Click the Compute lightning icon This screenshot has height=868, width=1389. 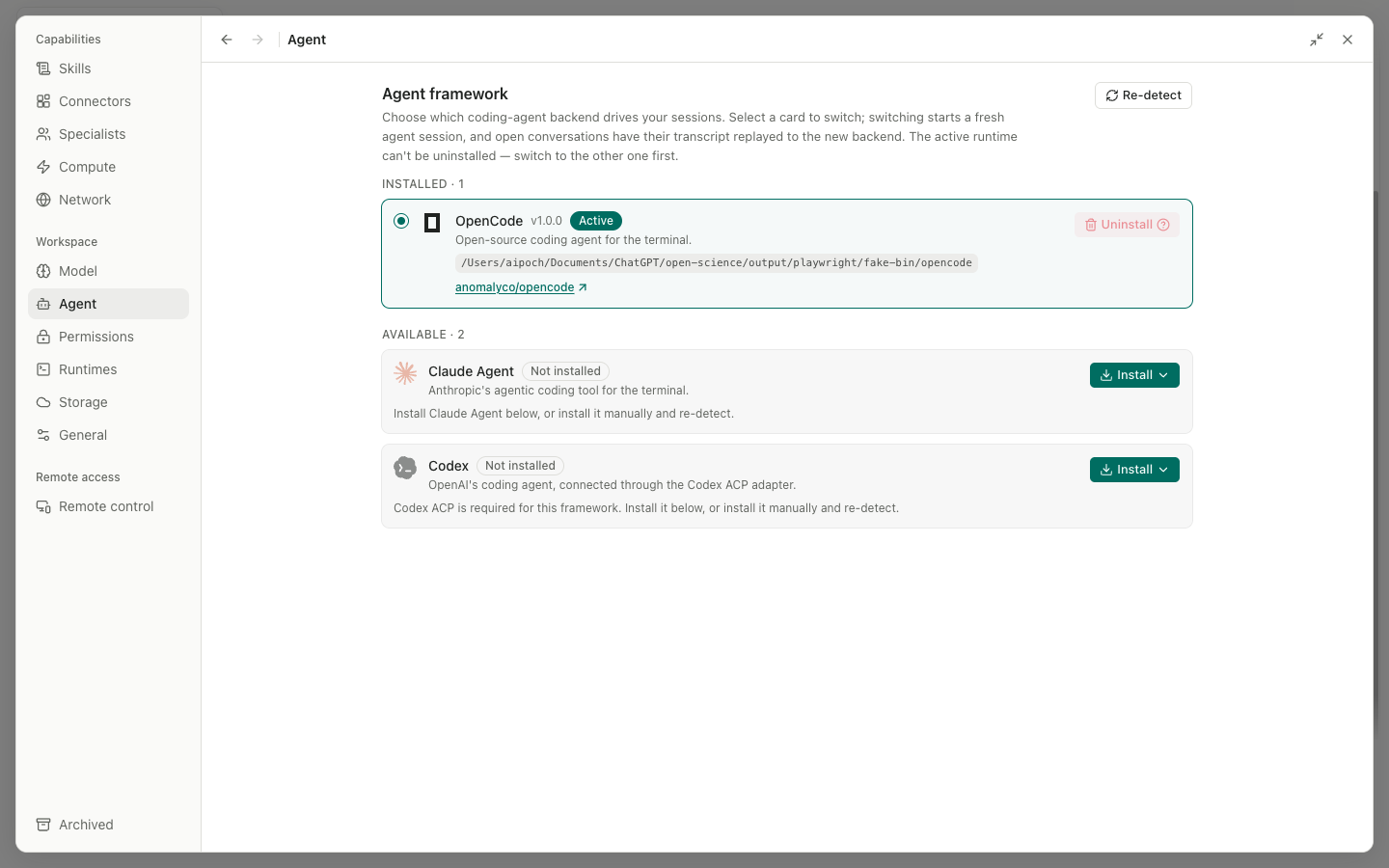click(43, 167)
